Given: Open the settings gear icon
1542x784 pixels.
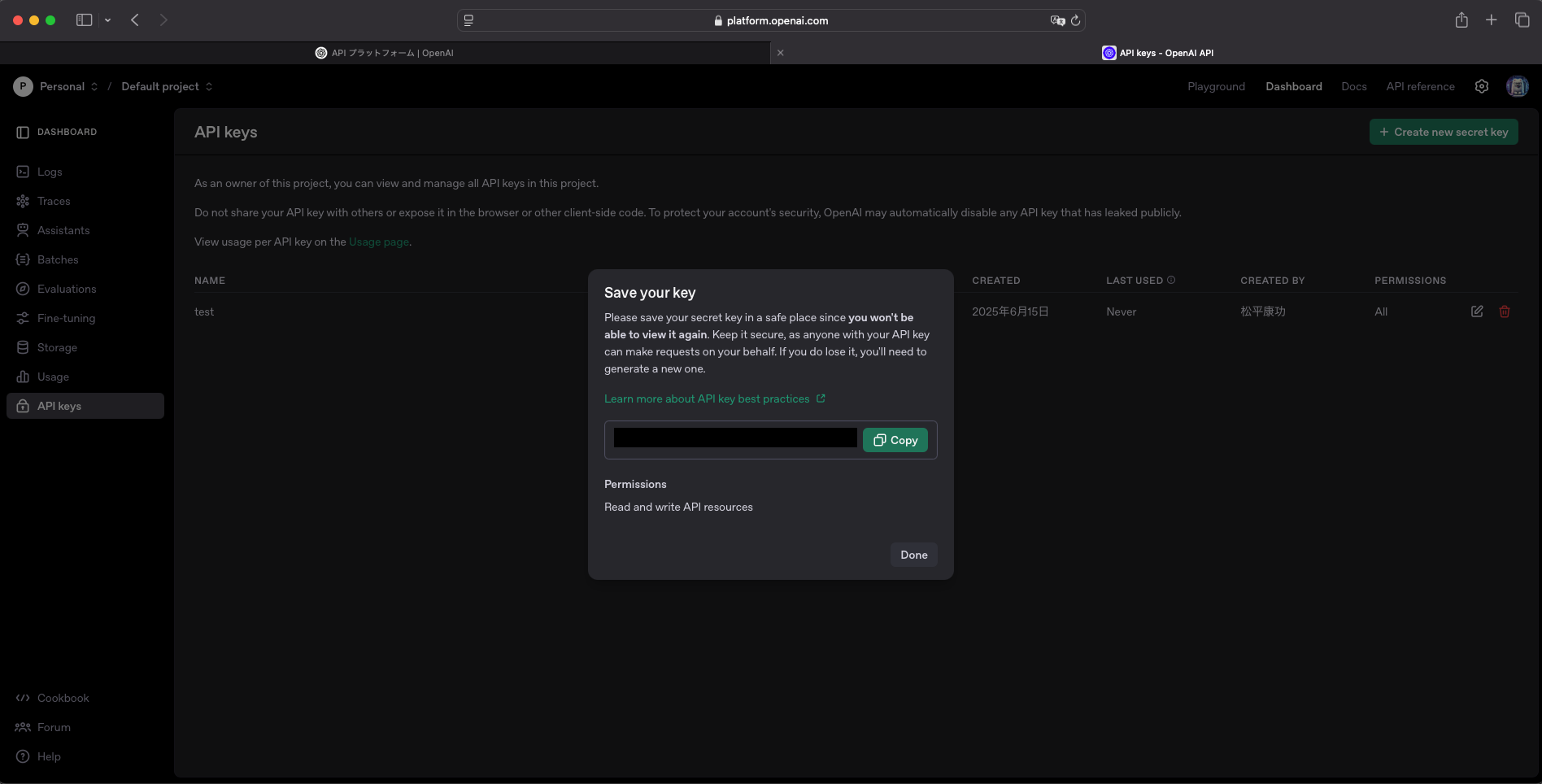Looking at the screenshot, I should 1482,86.
